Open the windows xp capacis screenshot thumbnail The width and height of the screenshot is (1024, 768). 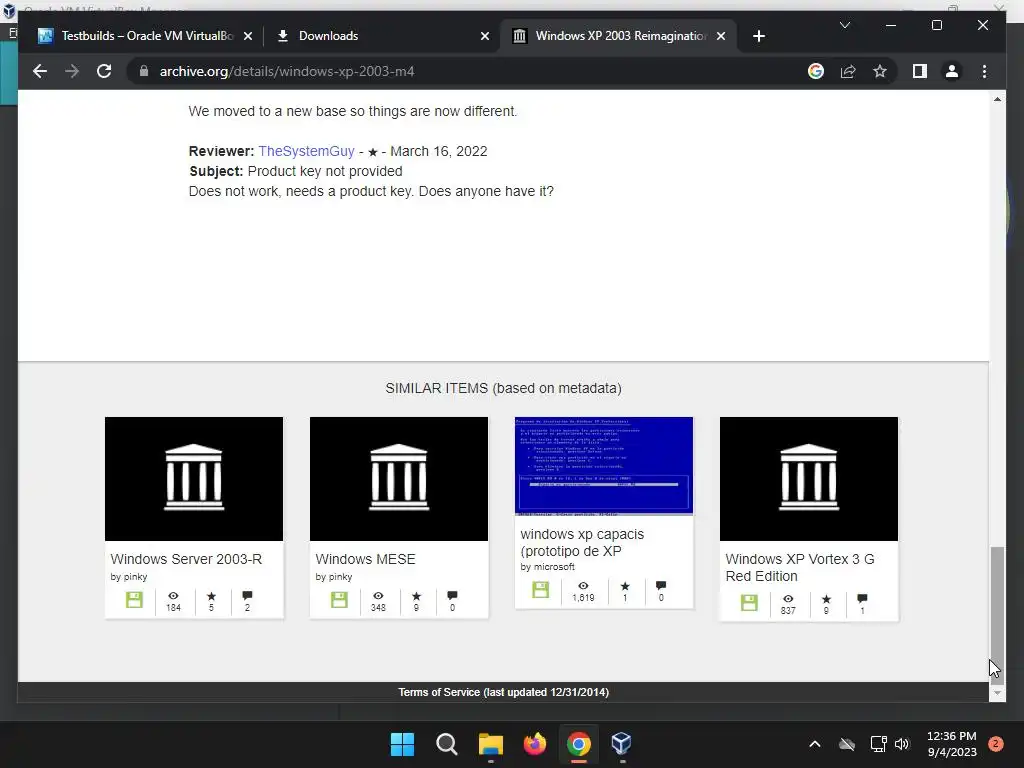point(603,466)
